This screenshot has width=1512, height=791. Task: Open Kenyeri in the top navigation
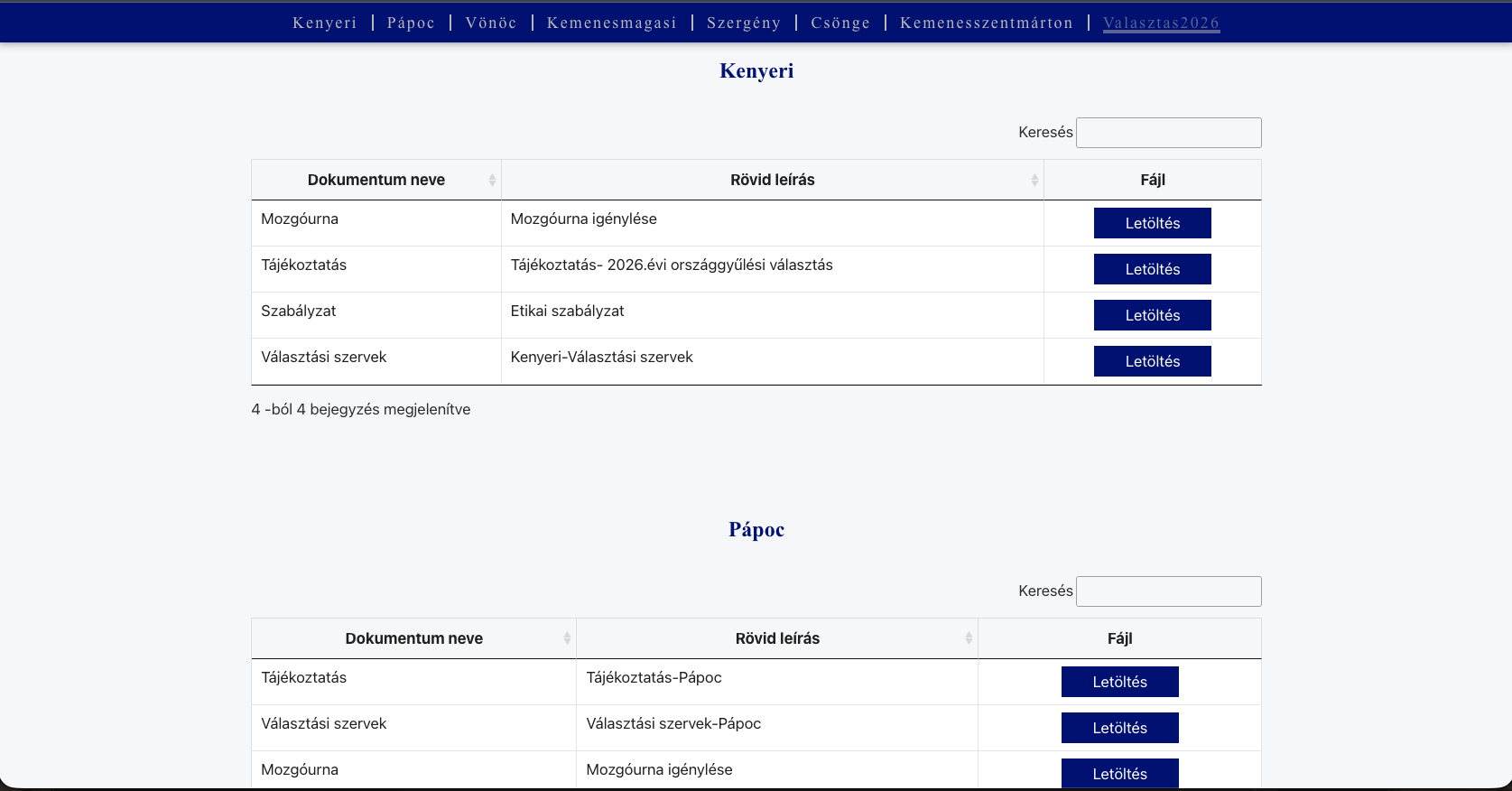coord(325,23)
